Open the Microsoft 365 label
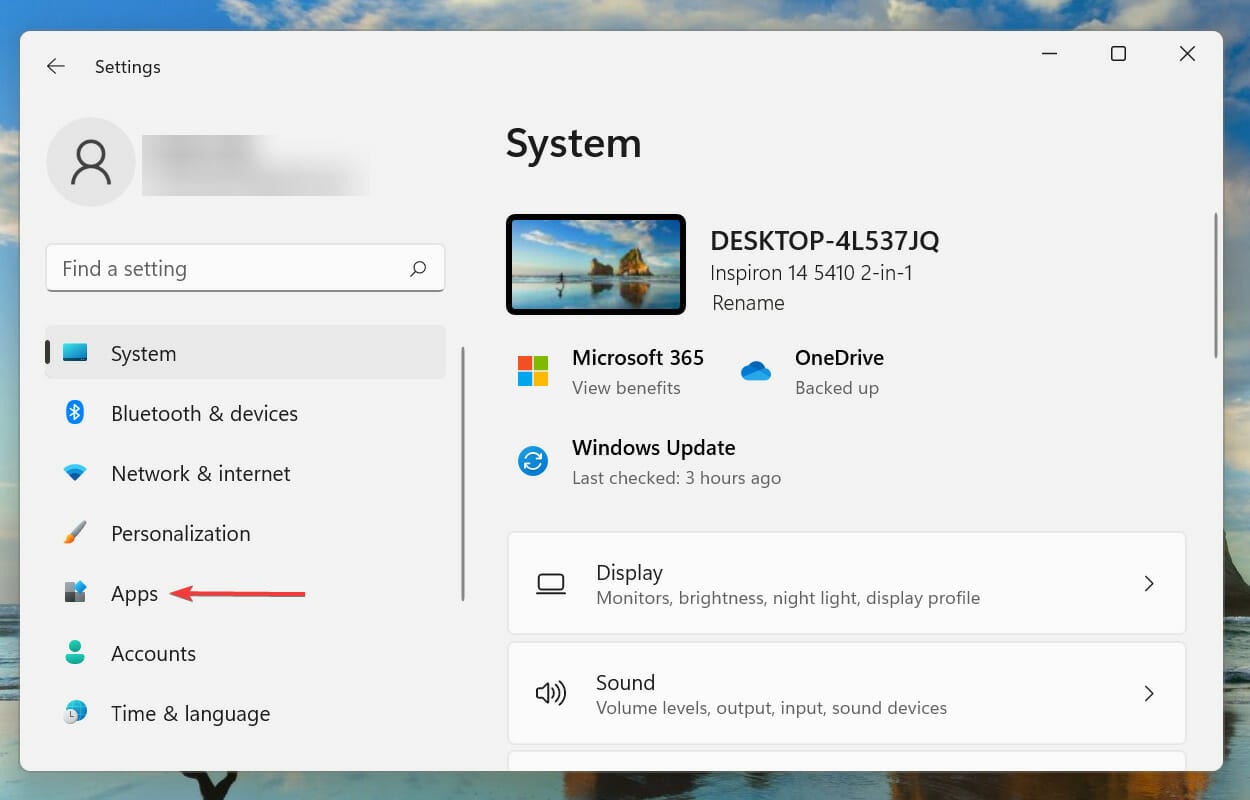1250x800 pixels. point(638,357)
